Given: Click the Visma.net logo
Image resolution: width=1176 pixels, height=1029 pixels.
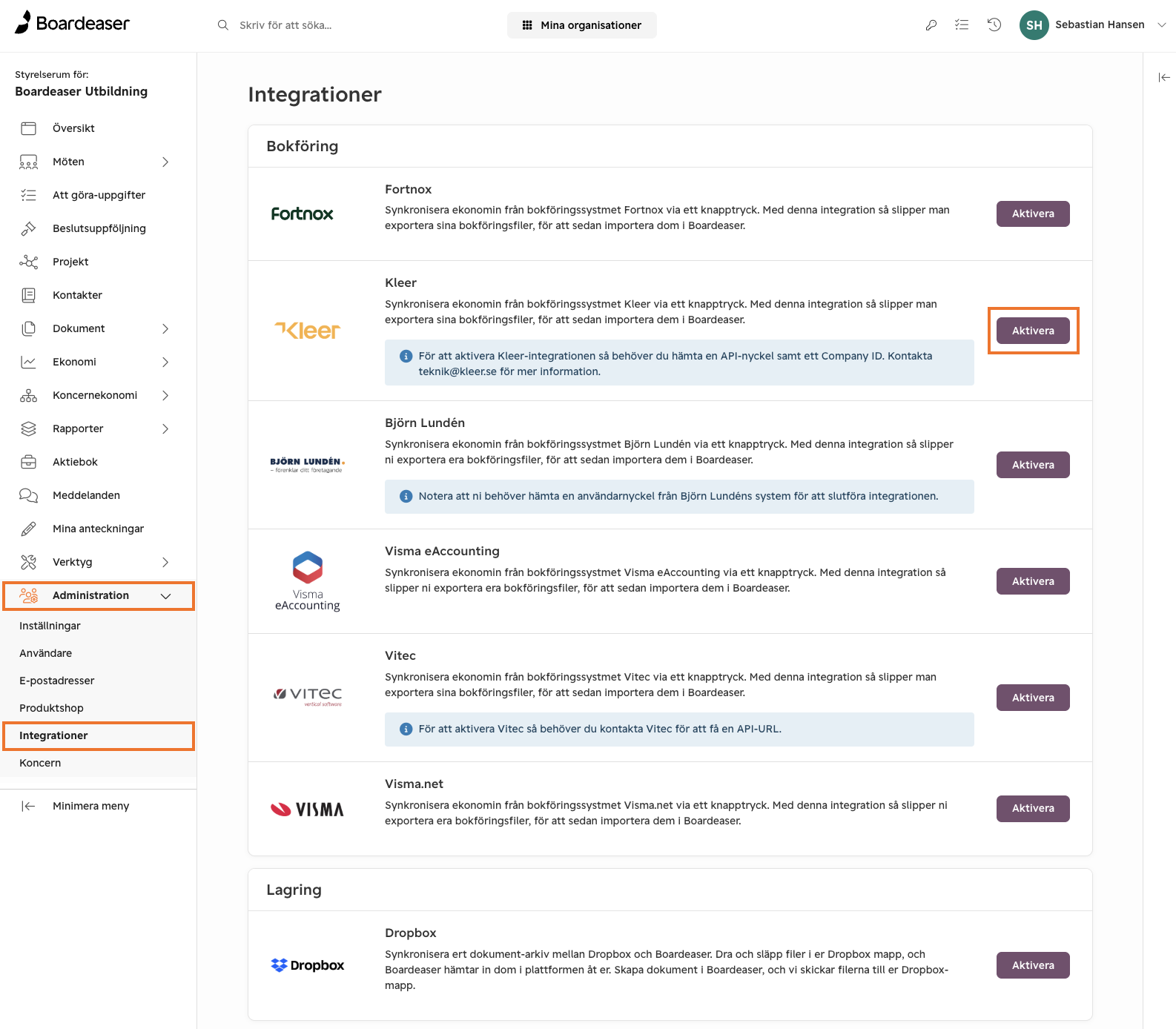Looking at the screenshot, I should (x=307, y=809).
